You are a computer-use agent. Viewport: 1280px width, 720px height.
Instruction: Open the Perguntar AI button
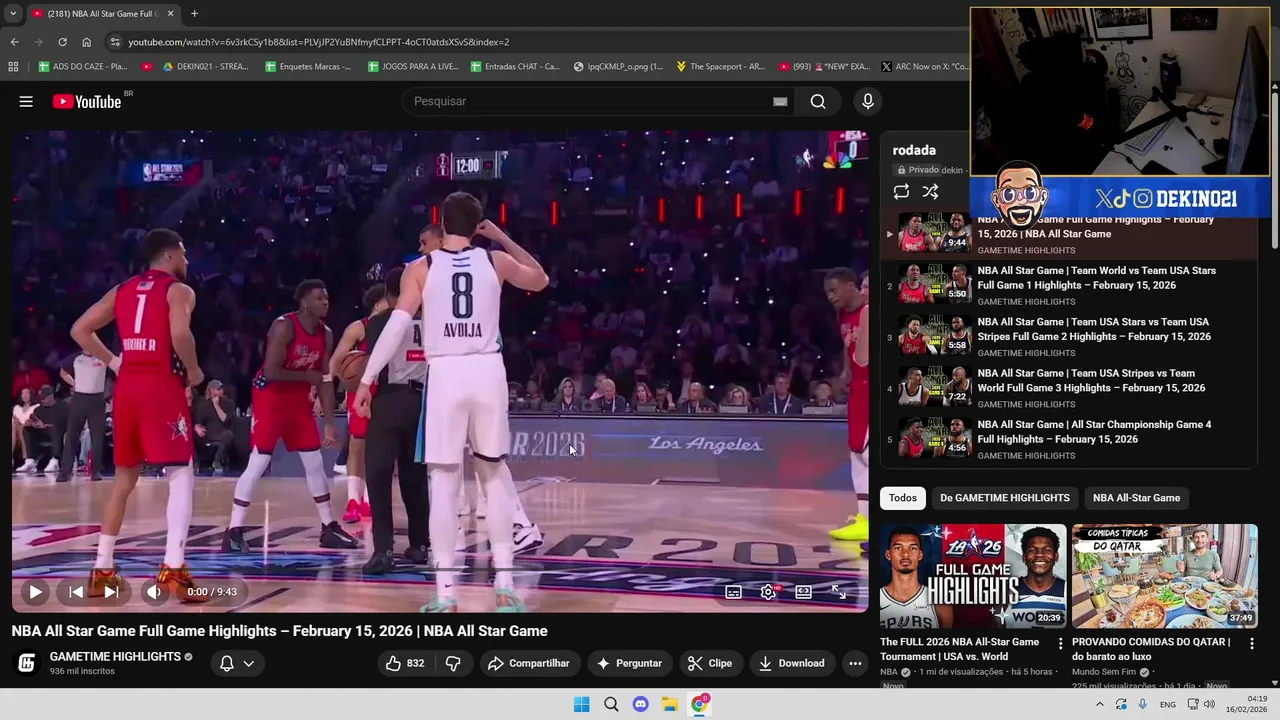point(629,663)
